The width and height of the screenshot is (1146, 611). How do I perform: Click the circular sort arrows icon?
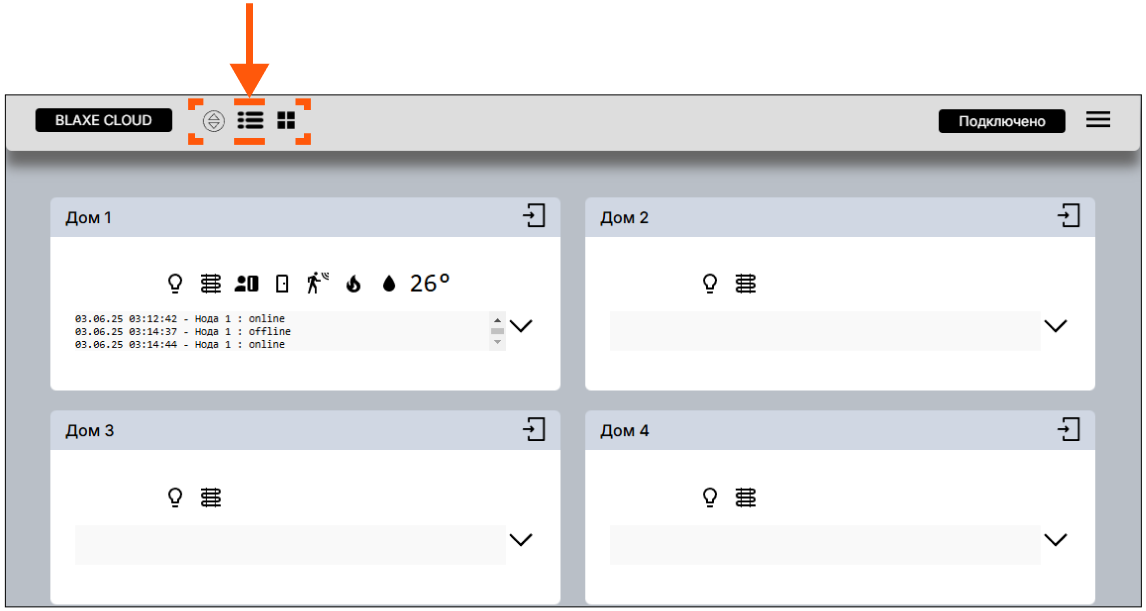[213, 121]
